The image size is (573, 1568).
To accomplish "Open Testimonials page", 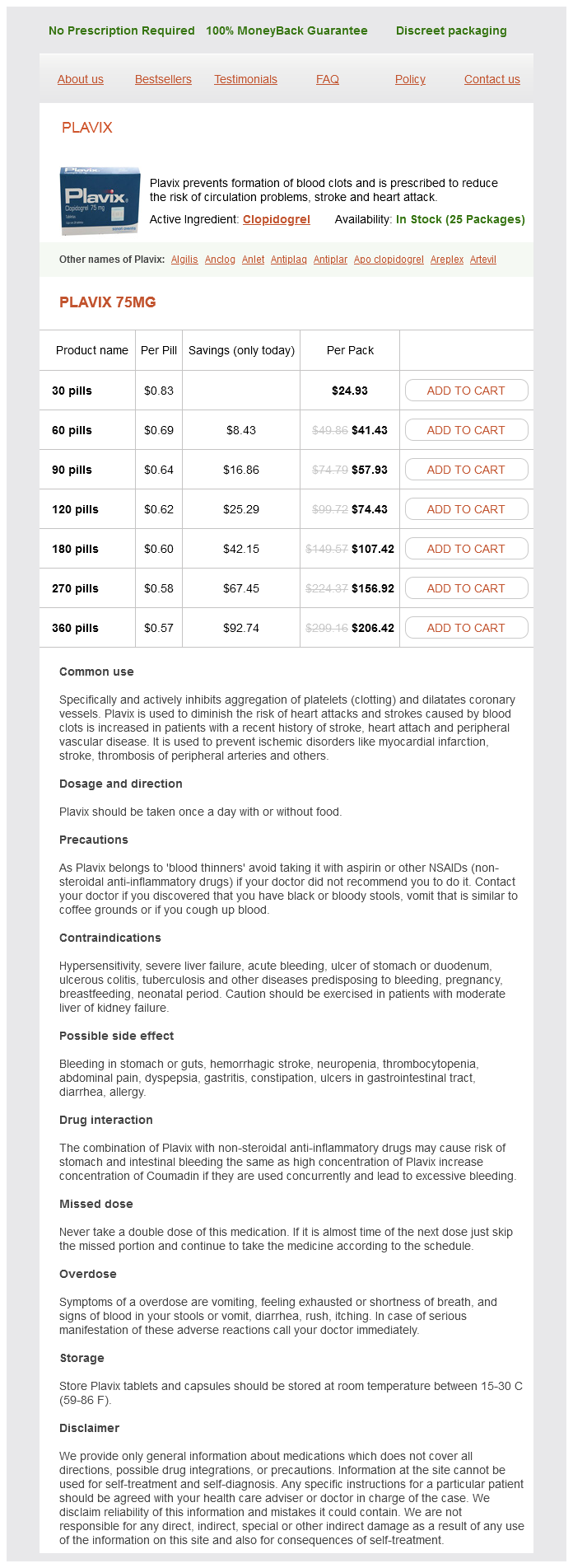I will pyautogui.click(x=245, y=80).
